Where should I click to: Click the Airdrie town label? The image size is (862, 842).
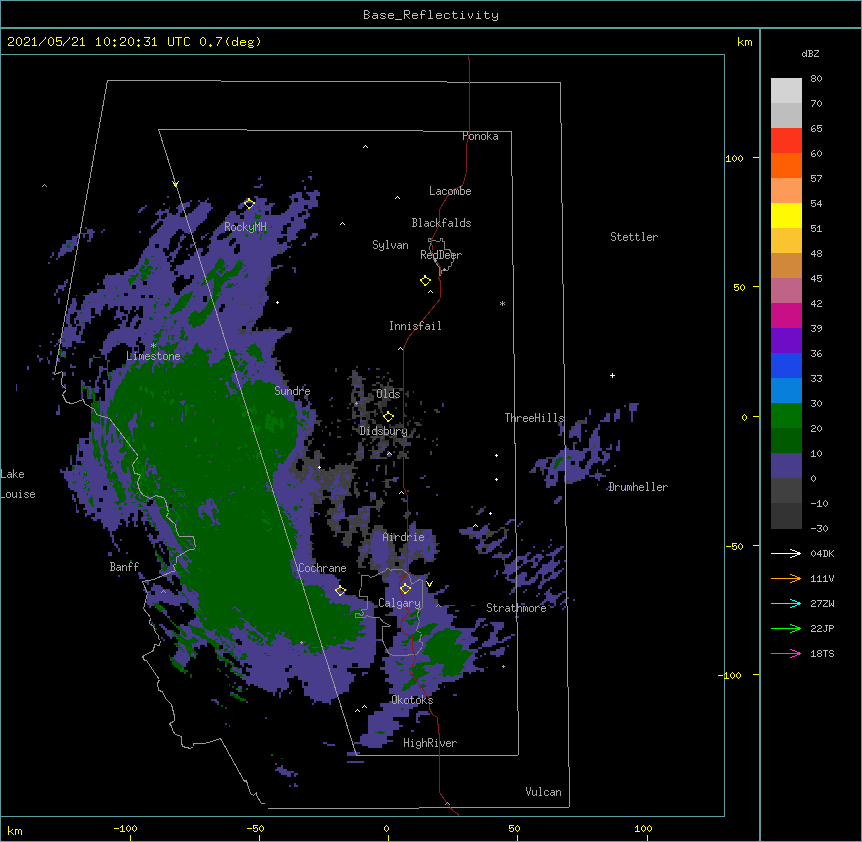coord(403,537)
